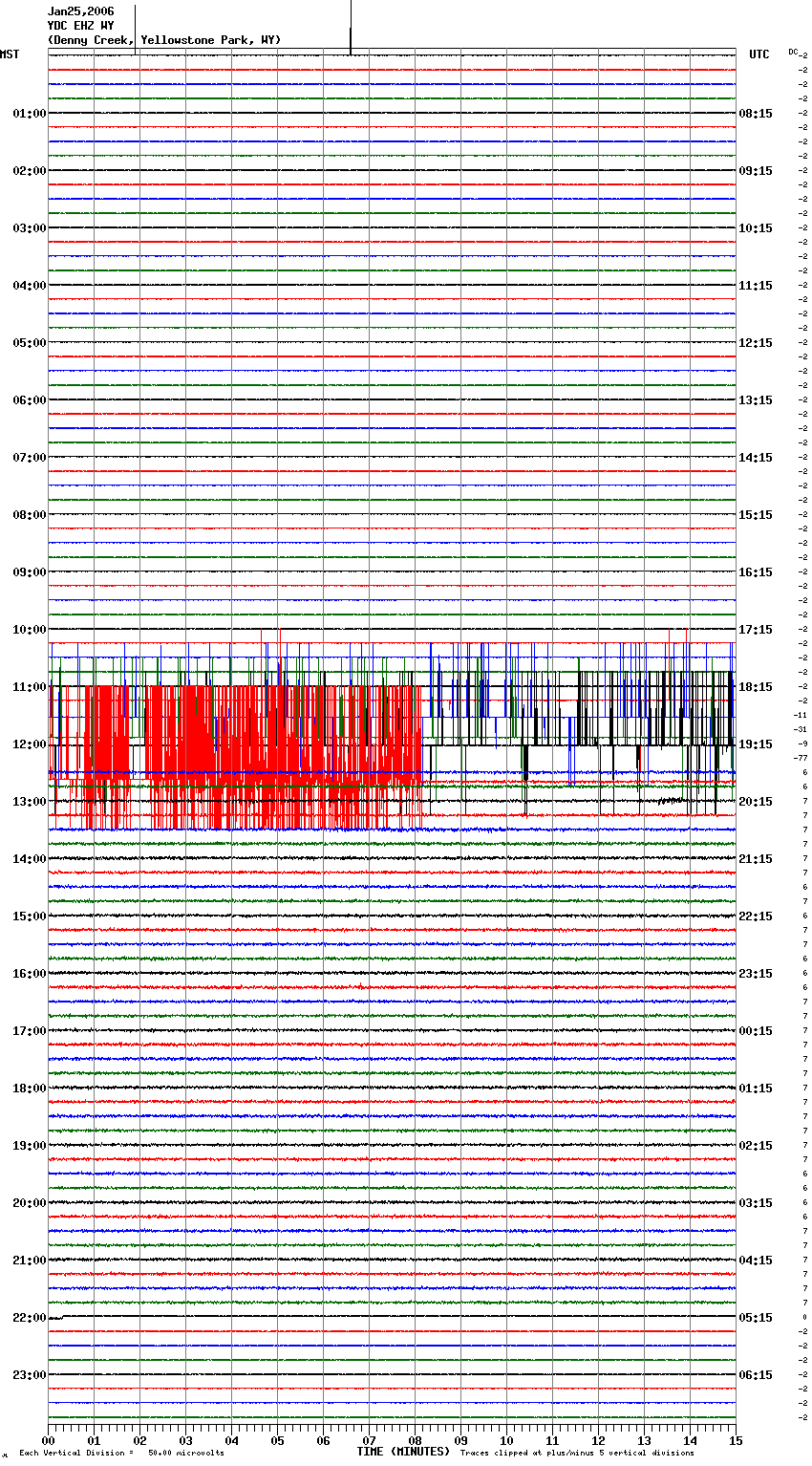Click the '13:00' MST row label
Image resolution: width=812 pixels, height=1466 pixels.
tap(30, 802)
